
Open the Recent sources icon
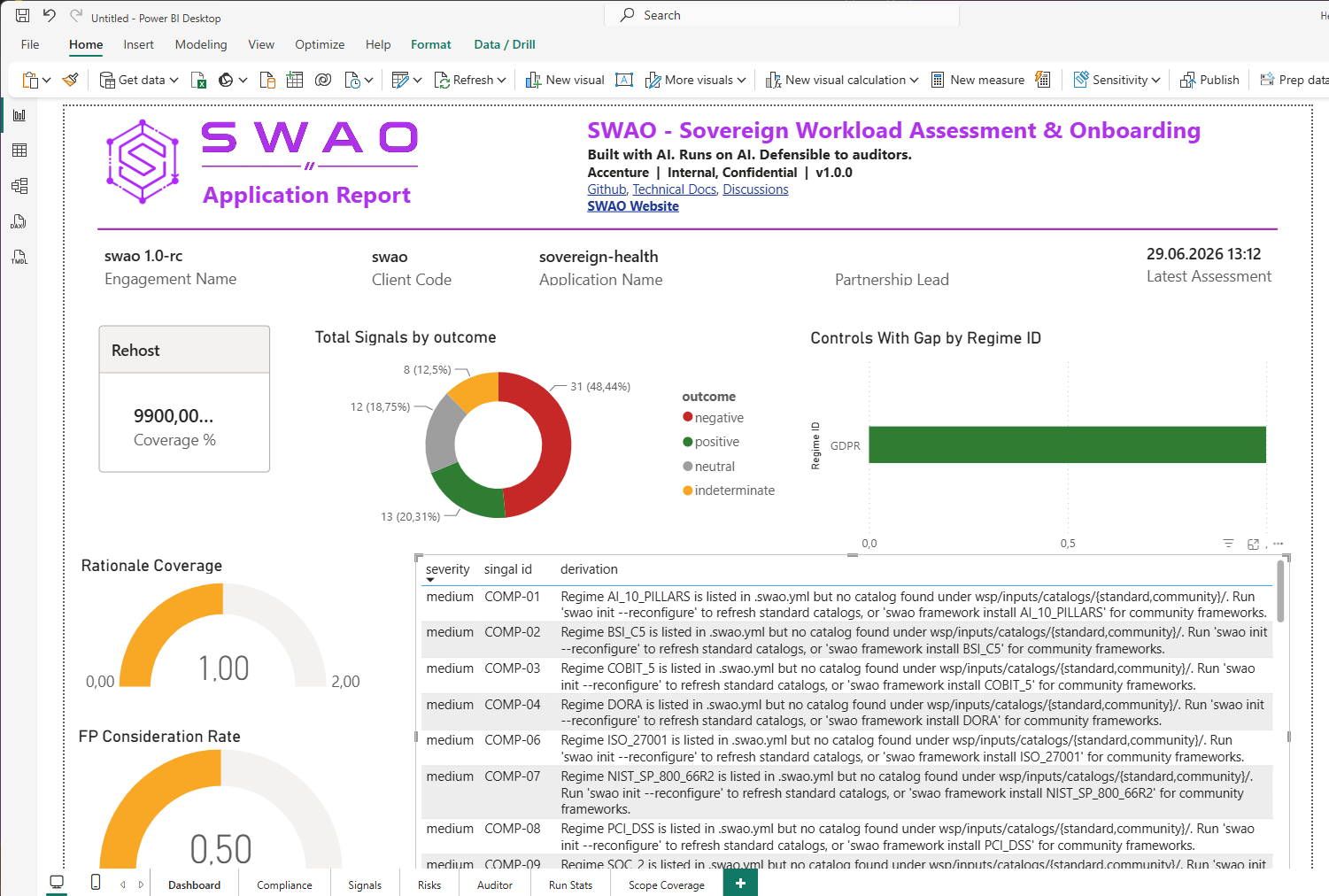click(x=352, y=80)
